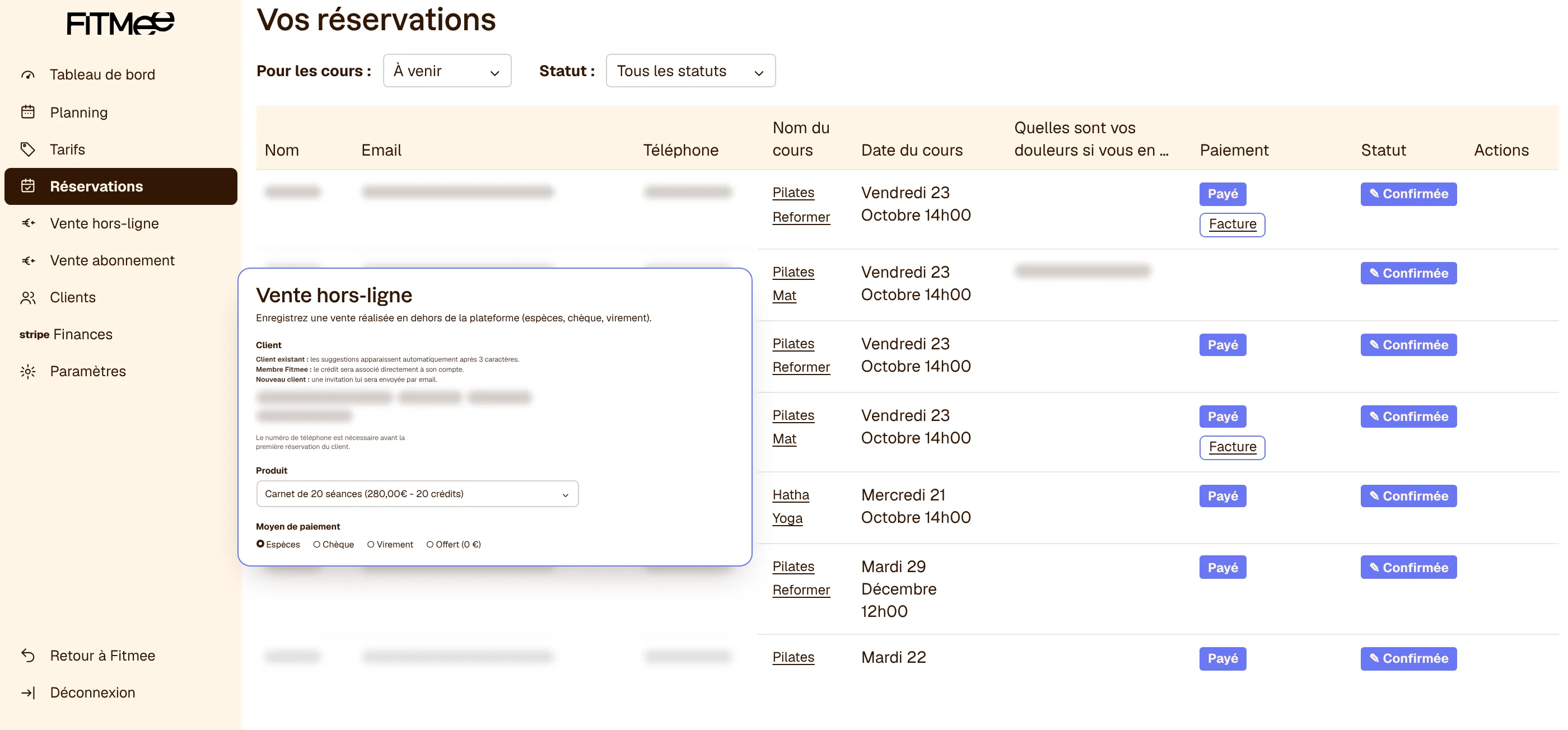This screenshot has width=1568, height=730.
Task: Click Confirmée on the row with blurred douleurs answer
Action: pyautogui.click(x=1408, y=274)
